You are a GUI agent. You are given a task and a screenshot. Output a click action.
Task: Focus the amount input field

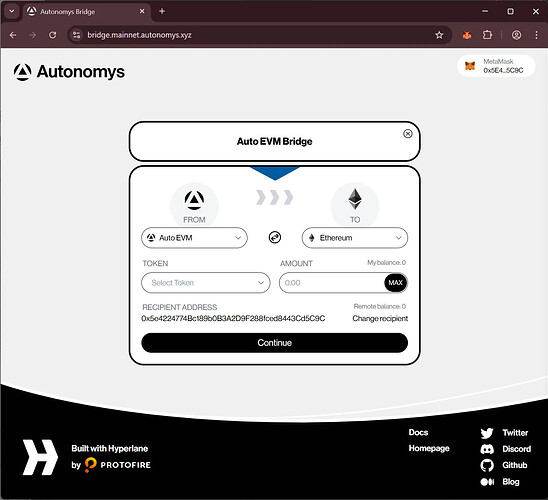(x=332, y=283)
